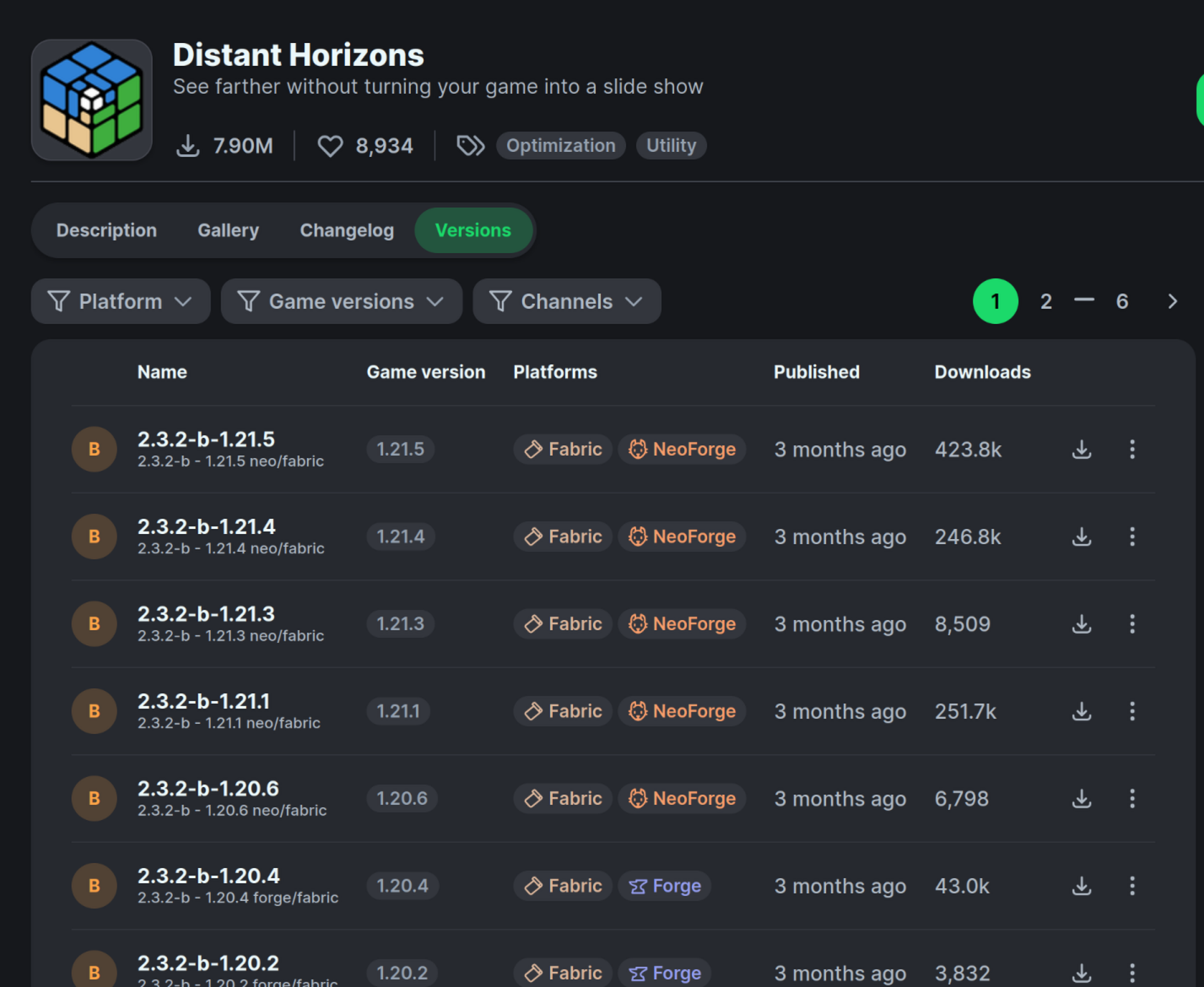Click the Distant Horizons cube project icon
This screenshot has height=987, width=1204.
[x=92, y=100]
